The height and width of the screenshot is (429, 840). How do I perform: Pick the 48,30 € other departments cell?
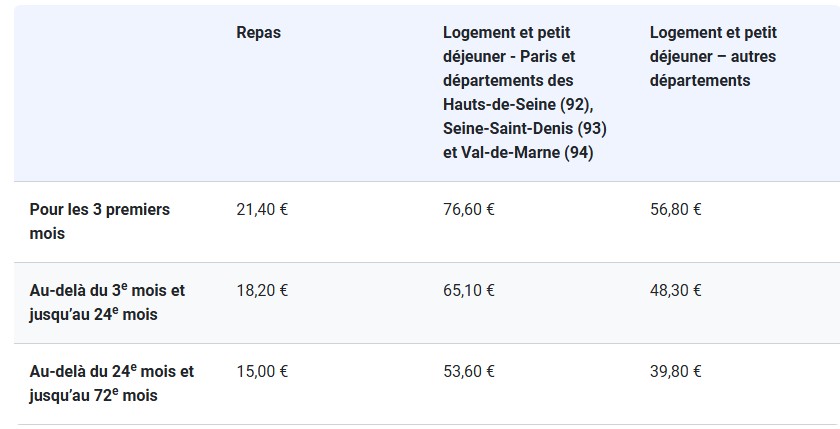coord(676,291)
